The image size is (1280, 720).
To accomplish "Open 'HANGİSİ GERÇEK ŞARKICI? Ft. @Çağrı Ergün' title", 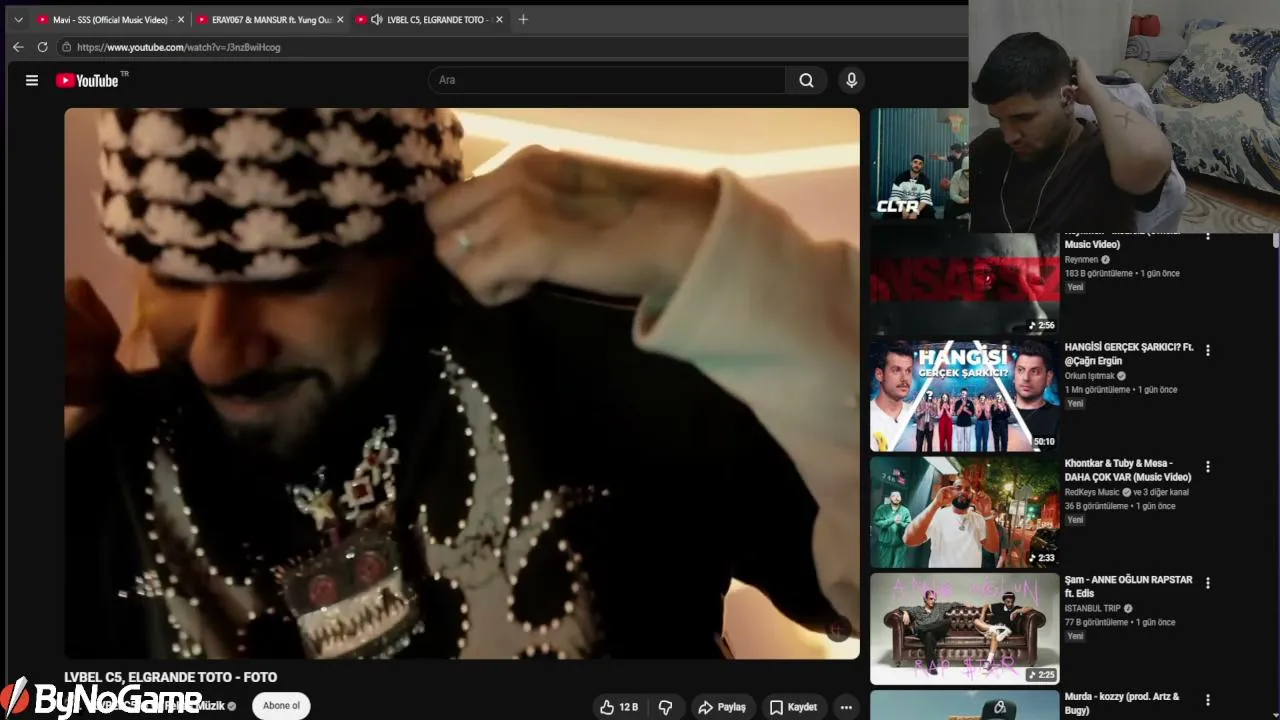I will click(1129, 354).
